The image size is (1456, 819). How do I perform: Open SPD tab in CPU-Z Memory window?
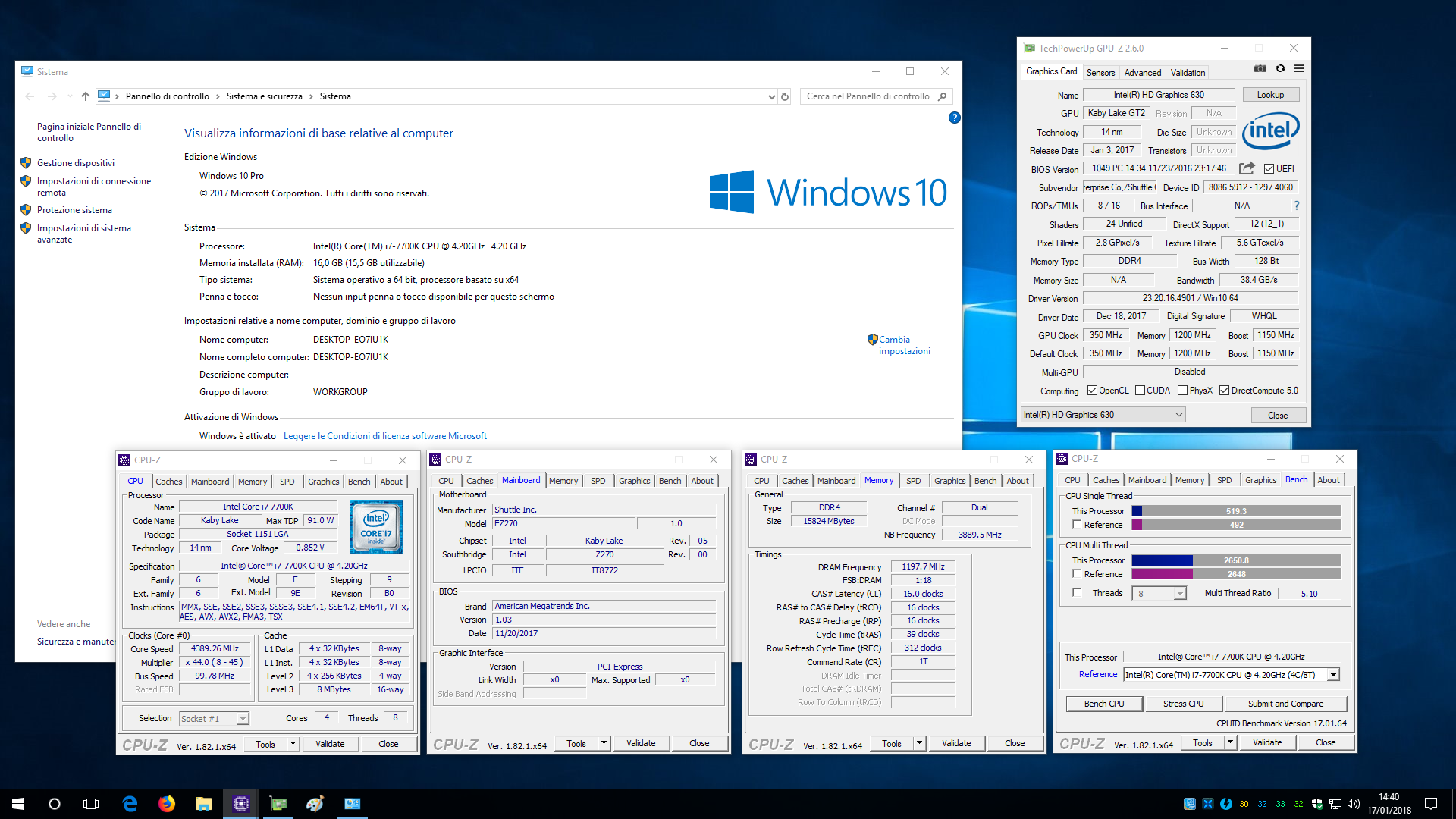point(913,481)
